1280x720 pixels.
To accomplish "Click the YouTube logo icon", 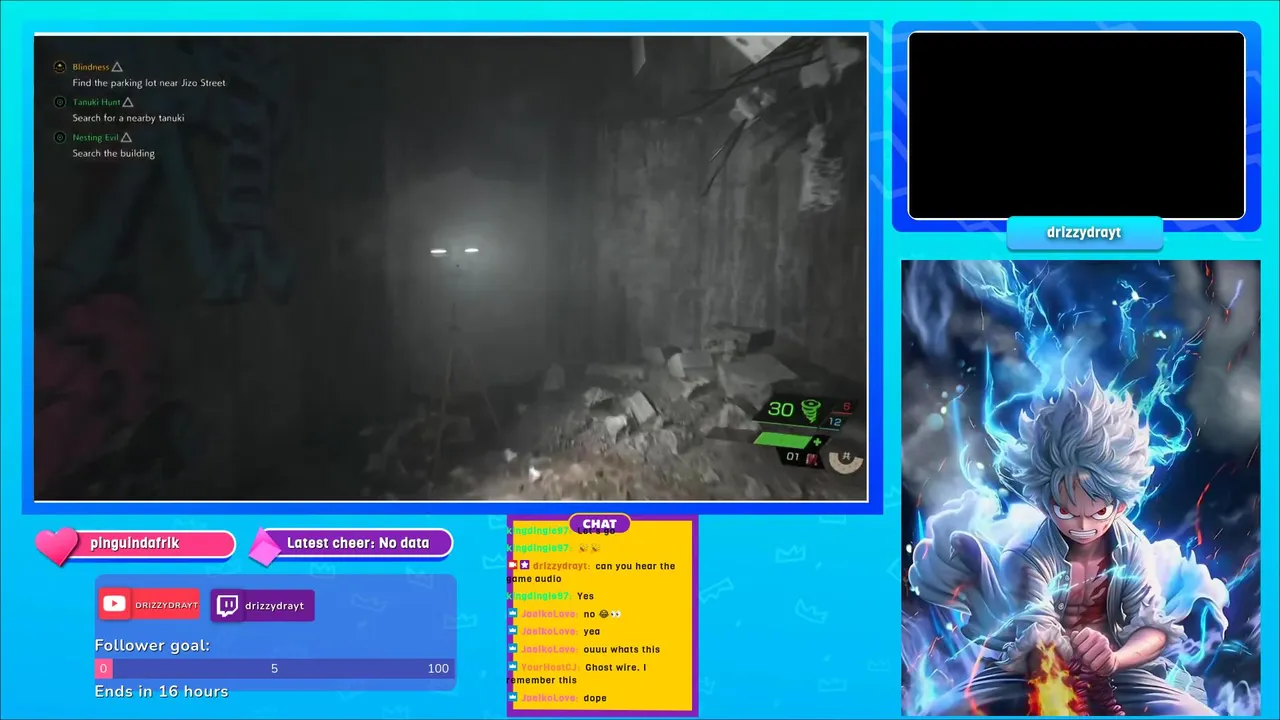I will [114, 604].
